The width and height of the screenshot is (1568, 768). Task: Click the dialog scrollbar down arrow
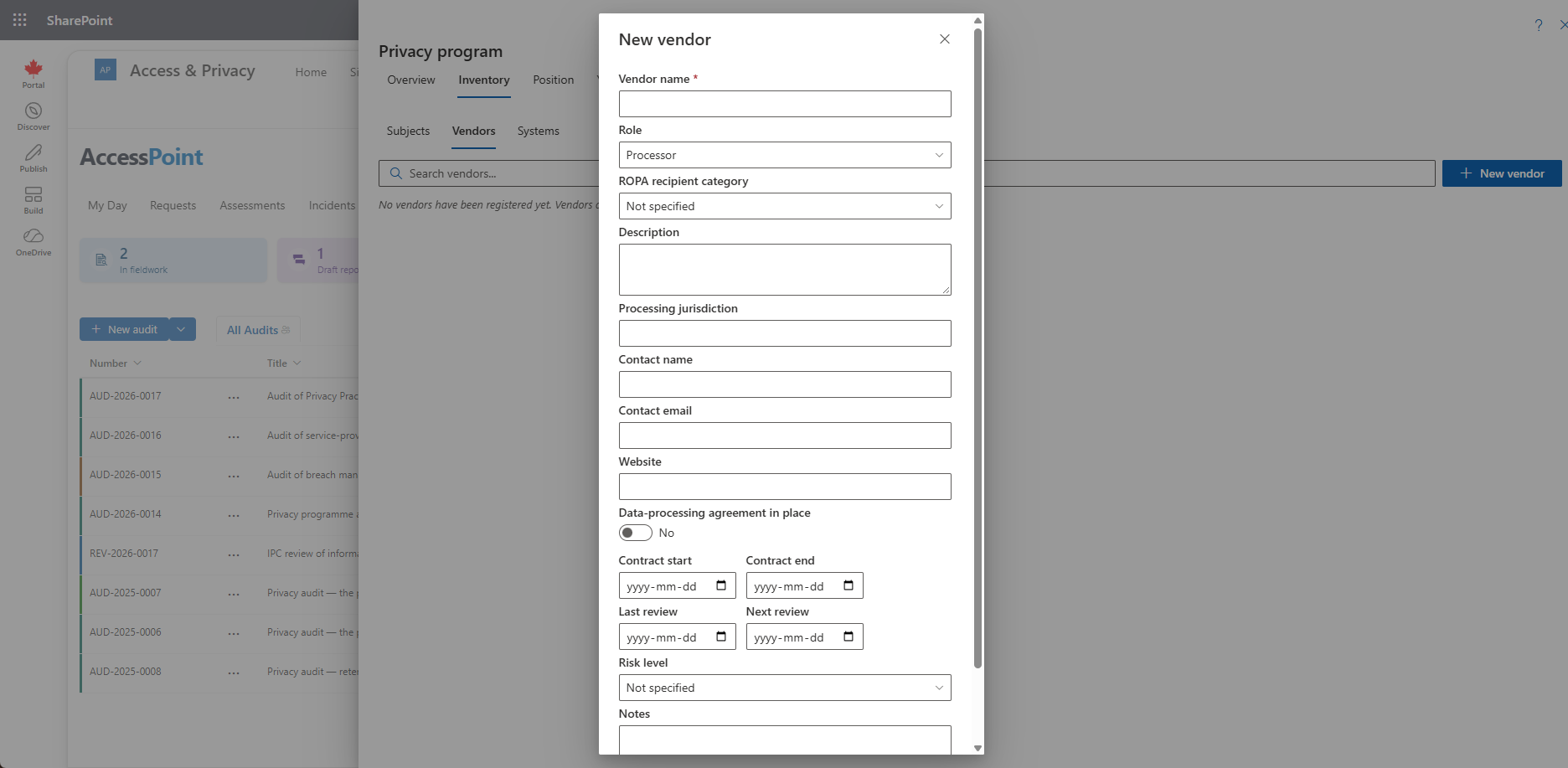click(x=977, y=748)
